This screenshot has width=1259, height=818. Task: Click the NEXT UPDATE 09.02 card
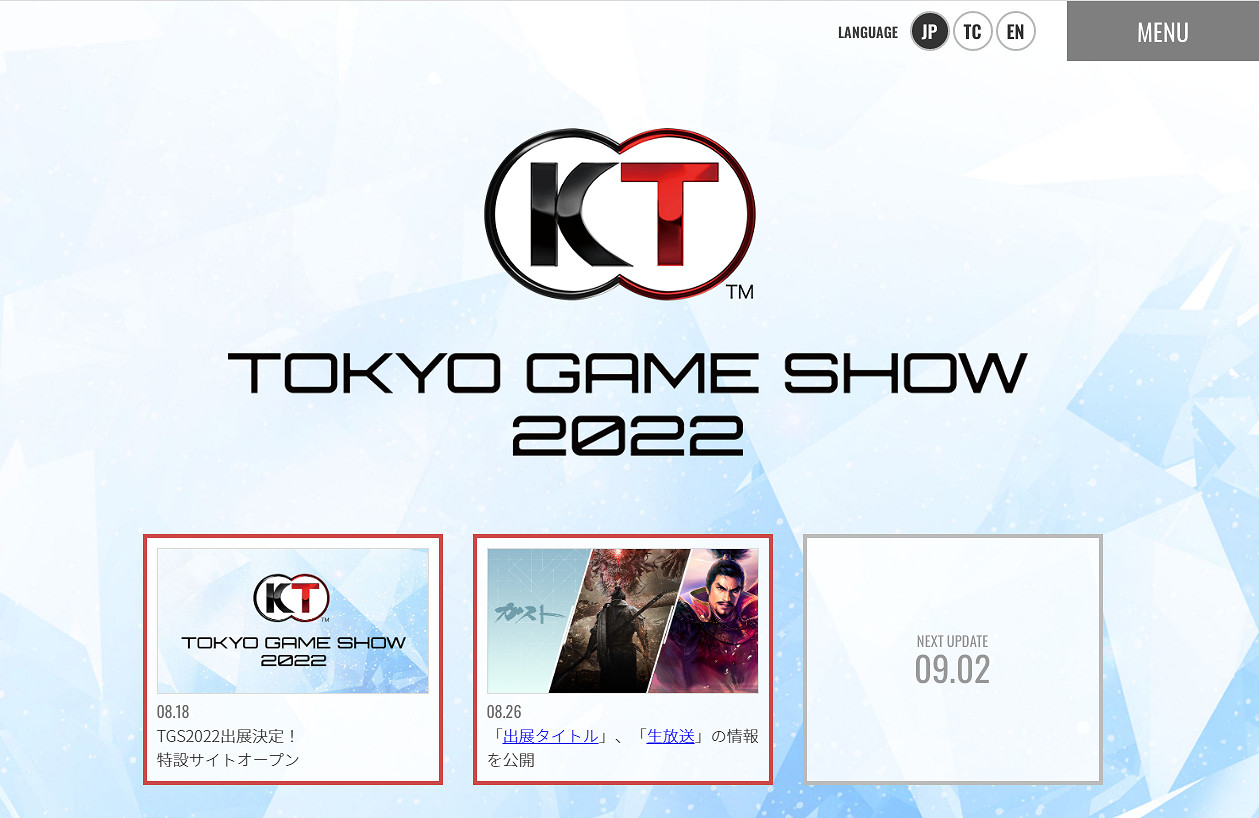pos(952,660)
